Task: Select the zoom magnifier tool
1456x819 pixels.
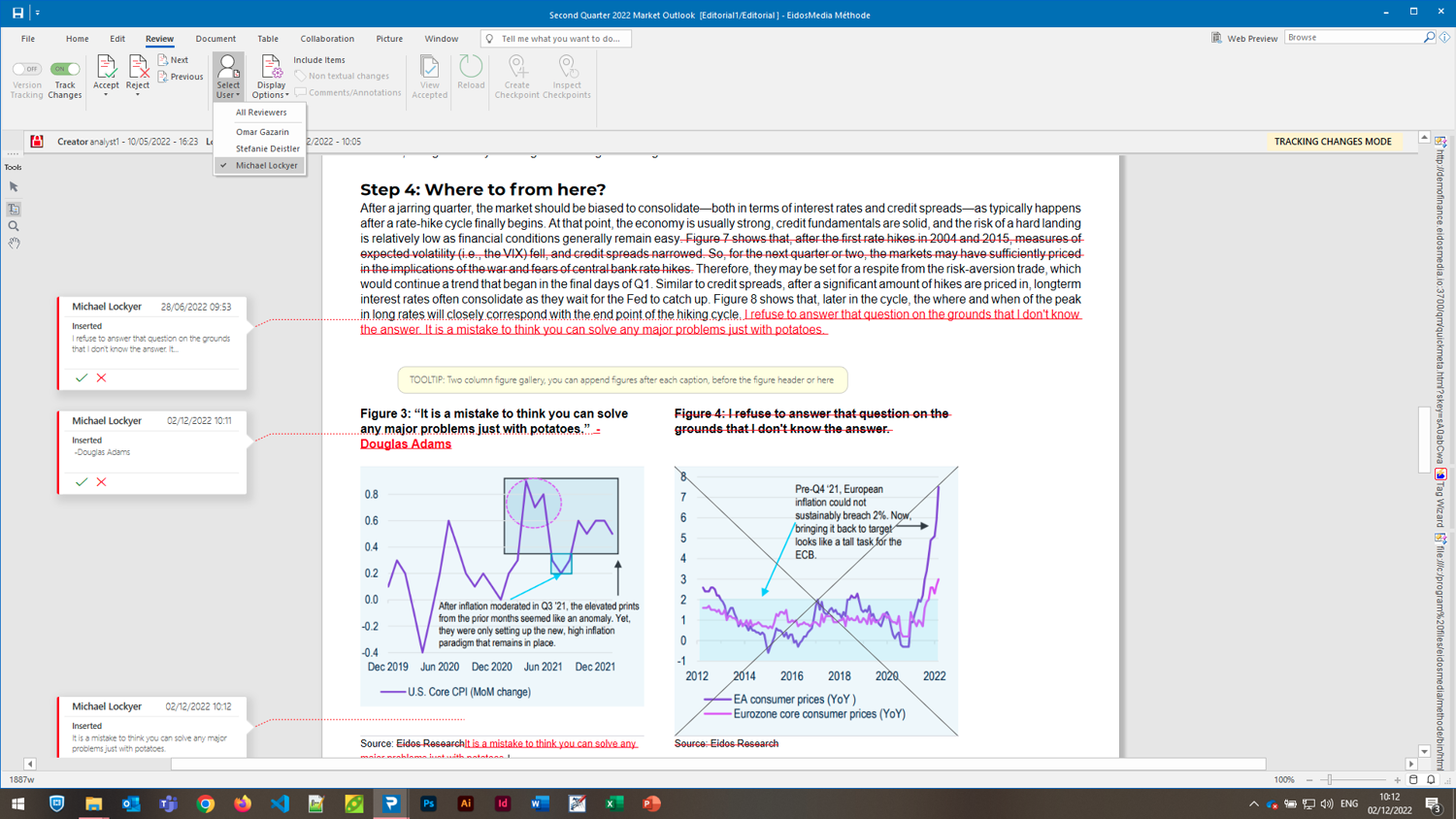Action: tap(14, 226)
